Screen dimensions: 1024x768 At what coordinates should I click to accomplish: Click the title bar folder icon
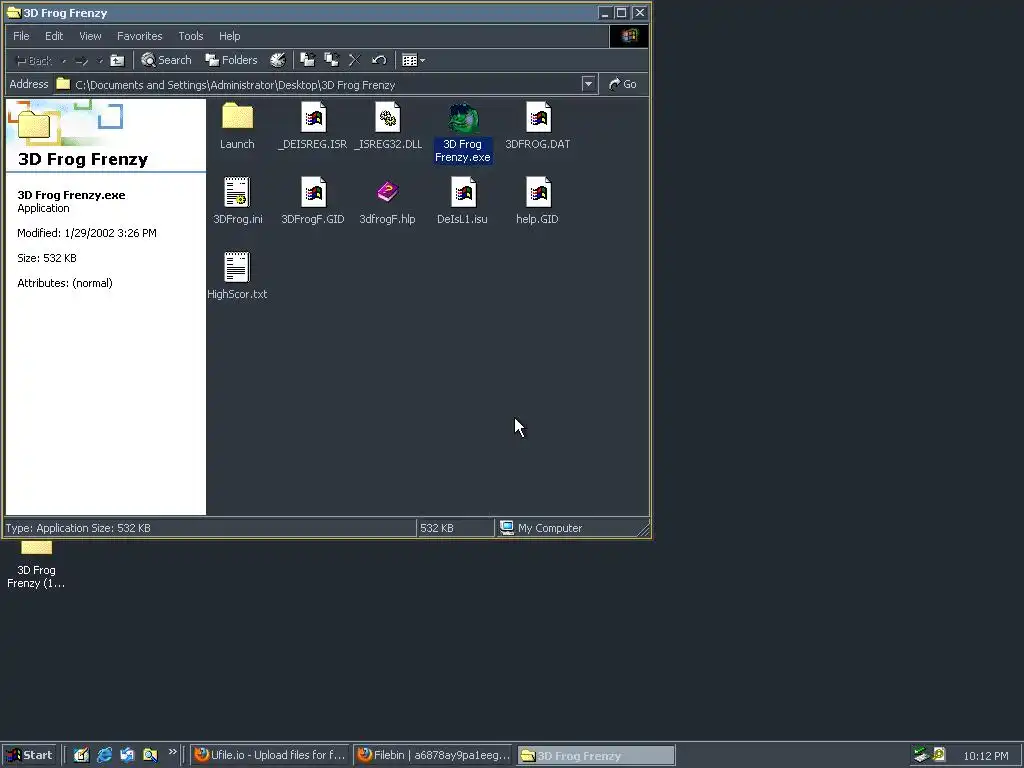coord(13,12)
